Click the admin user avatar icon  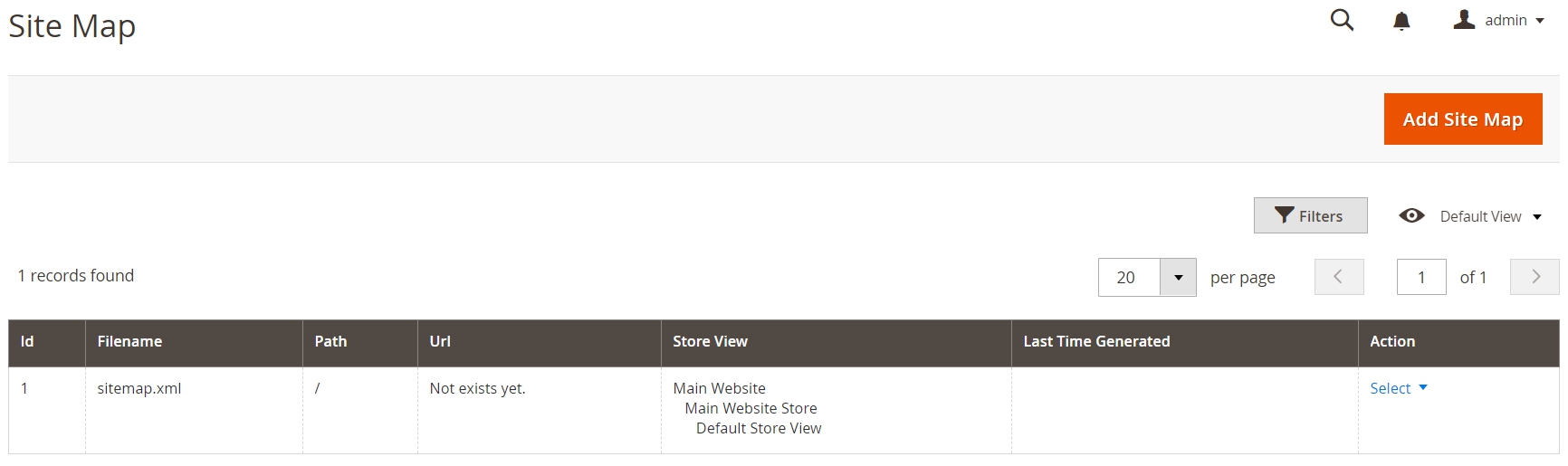pyautogui.click(x=1464, y=19)
